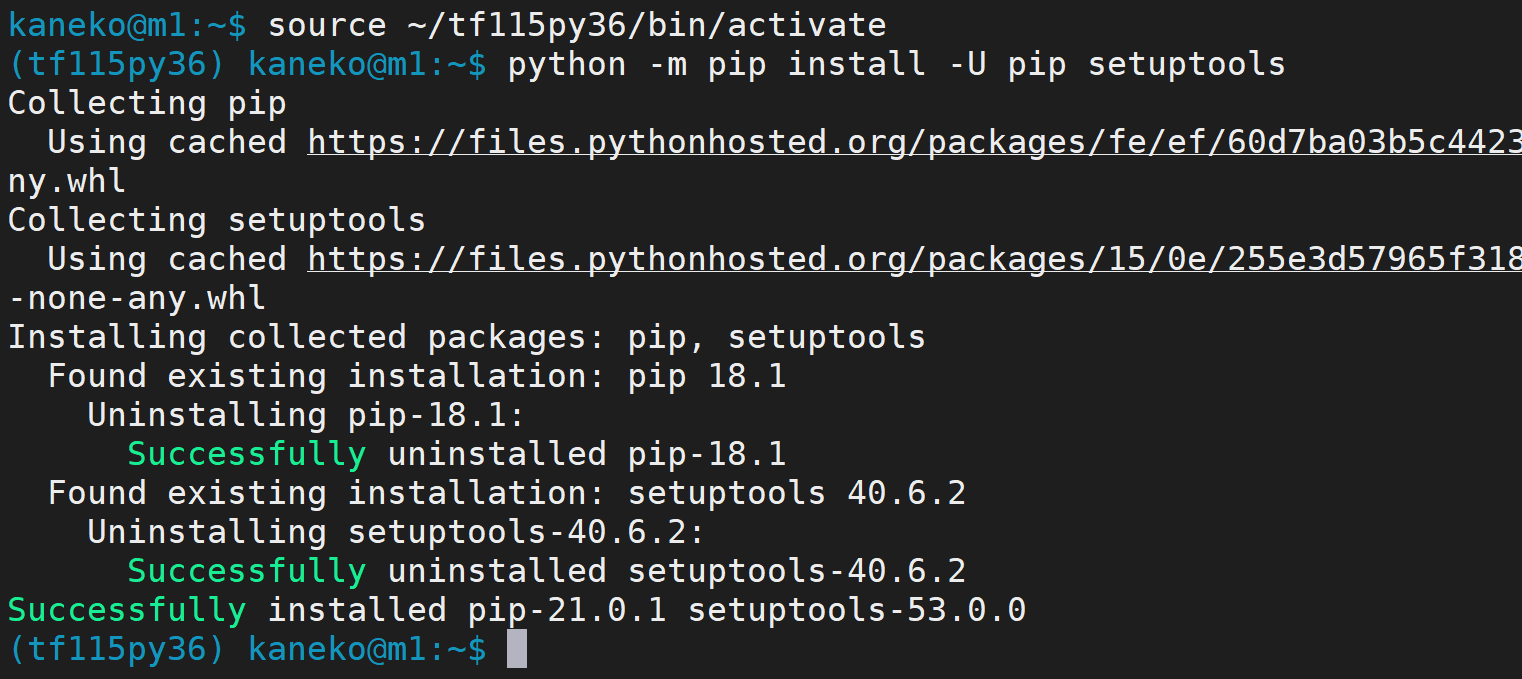The height and width of the screenshot is (679, 1522).
Task: Click the 'Uninstalling setuptools-40.6.2:' line
Action: [396, 533]
